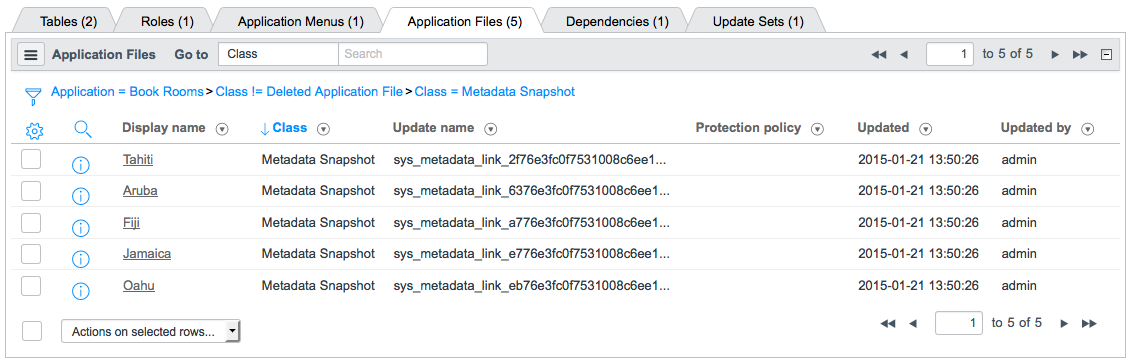Go to previous page in bottom pager

[x=912, y=323]
